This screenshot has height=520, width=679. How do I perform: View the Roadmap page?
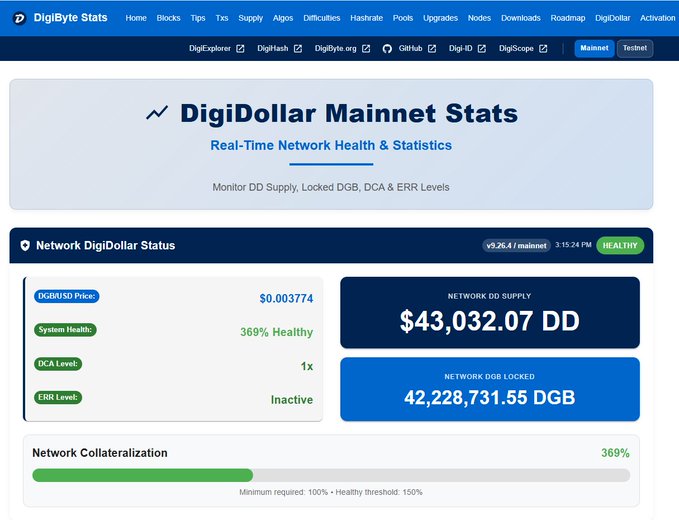[x=568, y=18]
